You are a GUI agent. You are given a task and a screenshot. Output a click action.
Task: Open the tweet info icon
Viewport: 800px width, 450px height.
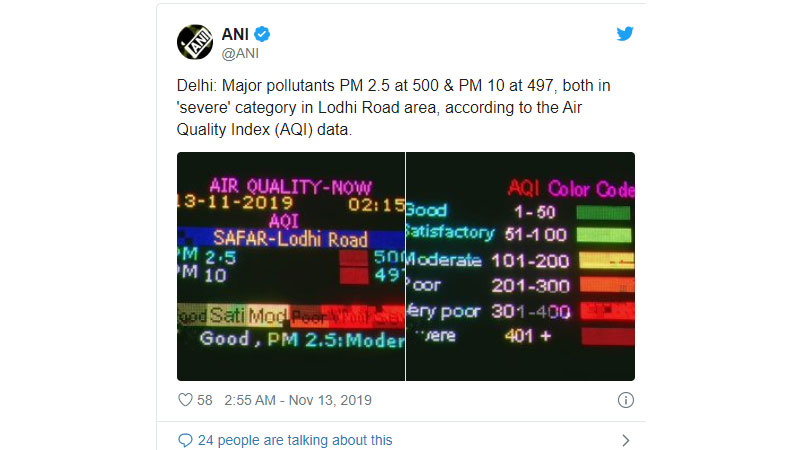click(626, 400)
